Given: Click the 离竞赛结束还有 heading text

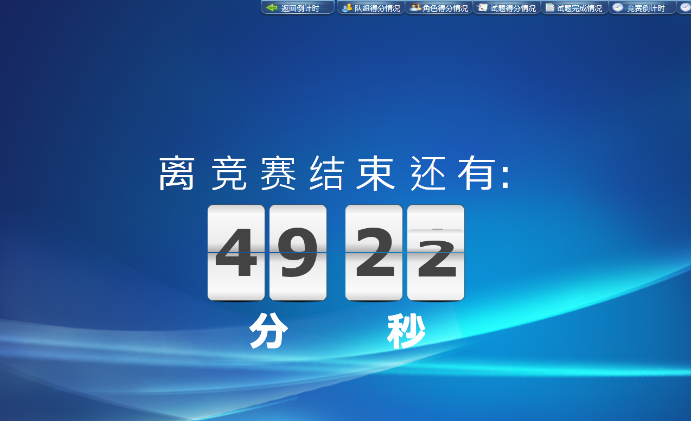Looking at the screenshot, I should [335, 174].
